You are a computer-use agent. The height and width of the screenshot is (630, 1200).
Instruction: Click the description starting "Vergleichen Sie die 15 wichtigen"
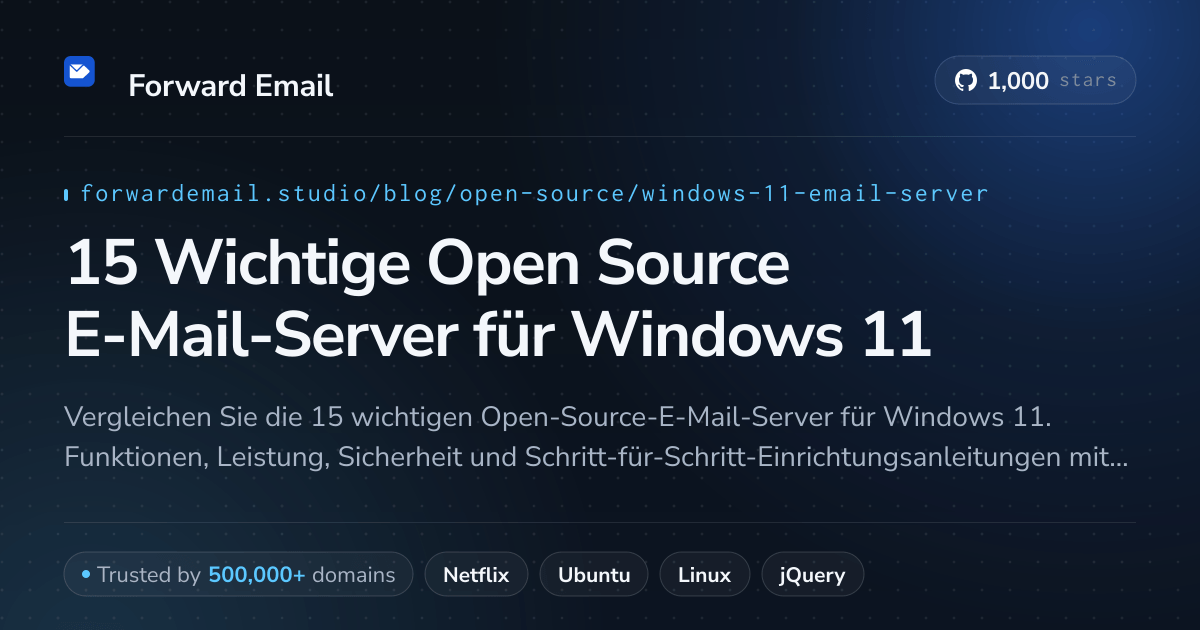pos(597,437)
